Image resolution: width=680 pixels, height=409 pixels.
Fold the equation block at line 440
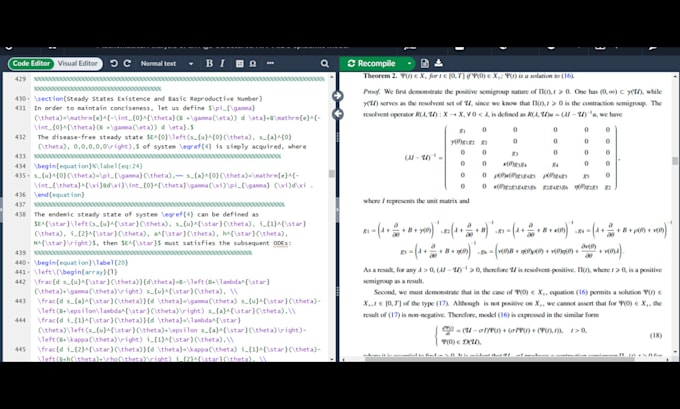[28, 262]
